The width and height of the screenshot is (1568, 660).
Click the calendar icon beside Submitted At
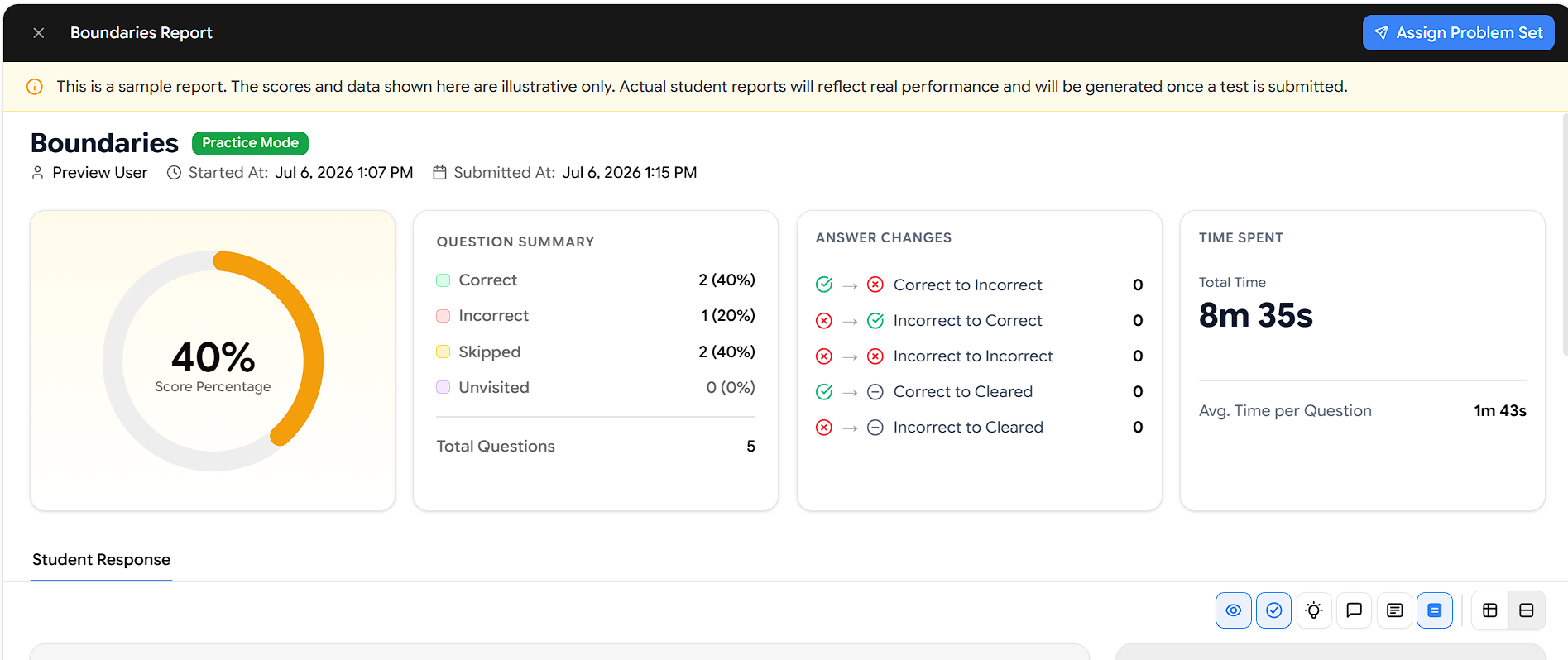pyautogui.click(x=440, y=173)
